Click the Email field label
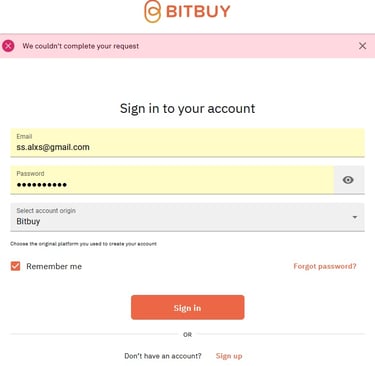Image resolution: width=375 pixels, height=366 pixels. (24, 136)
